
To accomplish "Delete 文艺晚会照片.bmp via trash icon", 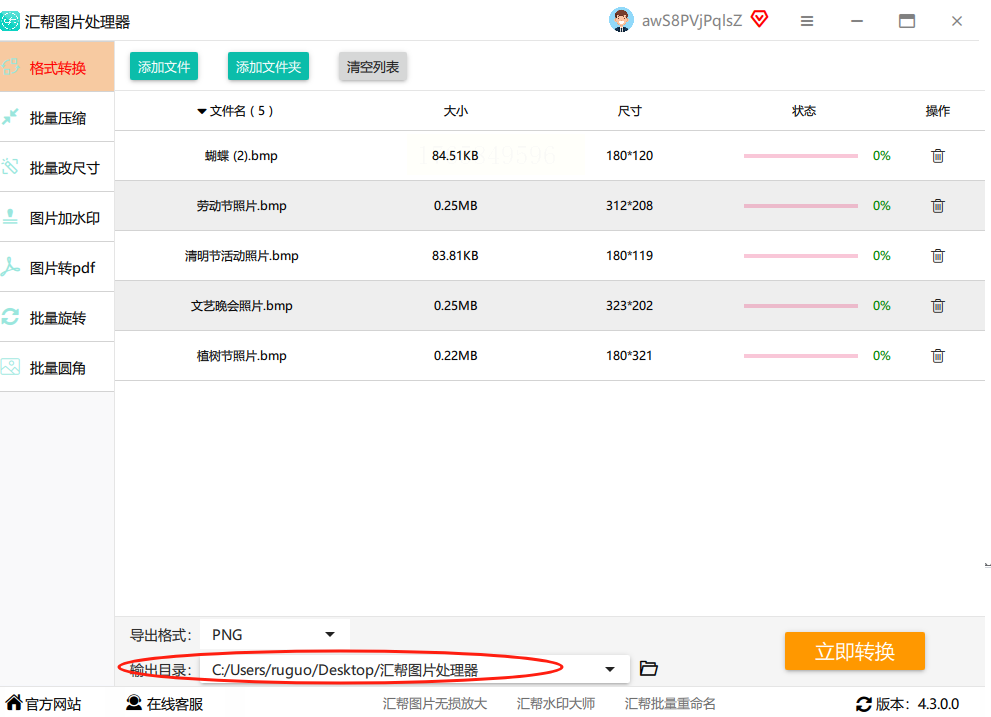I will click(x=938, y=305).
